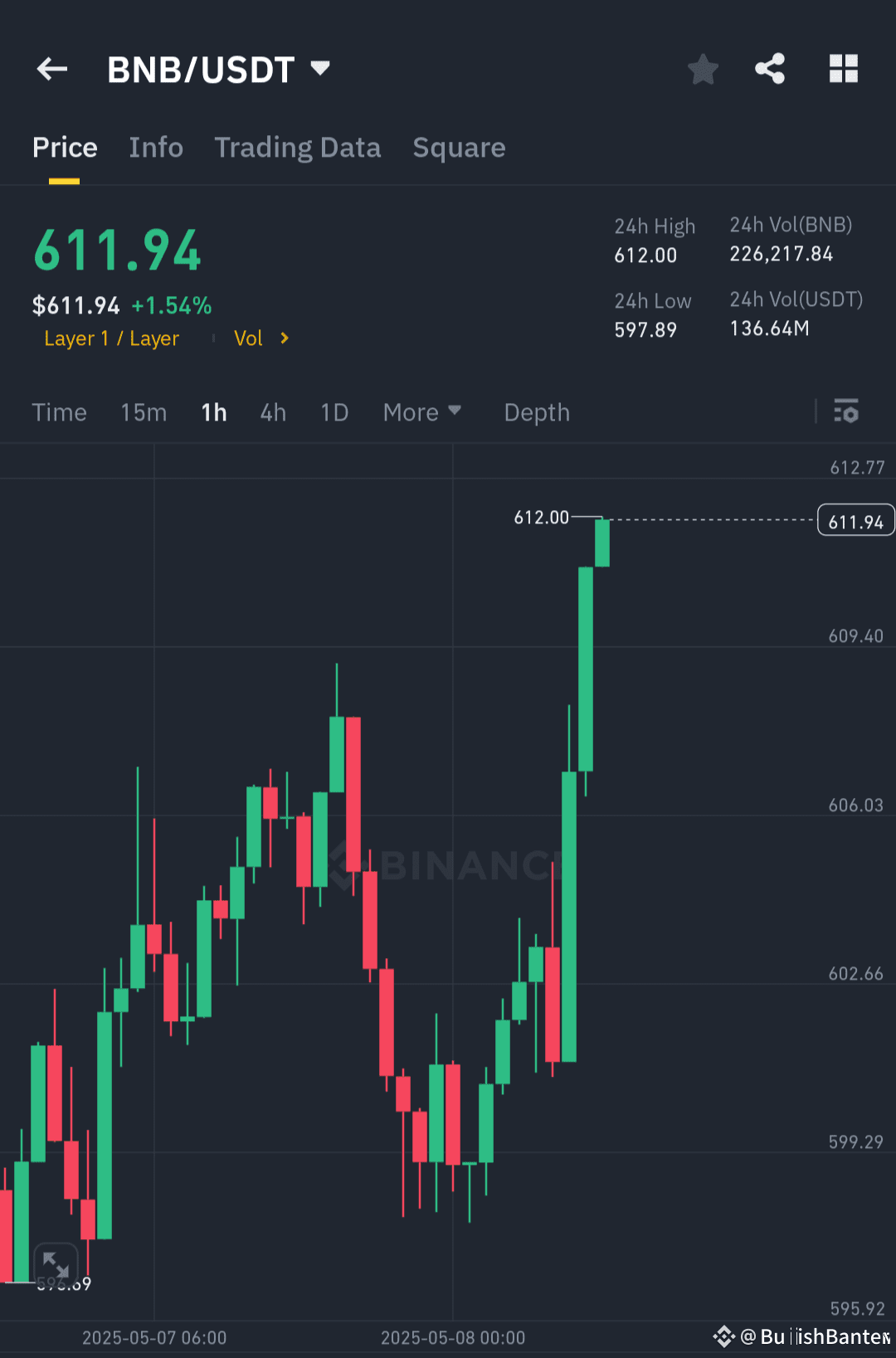This screenshot has width=896, height=1358.
Task: Switch to the 15m candle interval
Action: coord(143,412)
